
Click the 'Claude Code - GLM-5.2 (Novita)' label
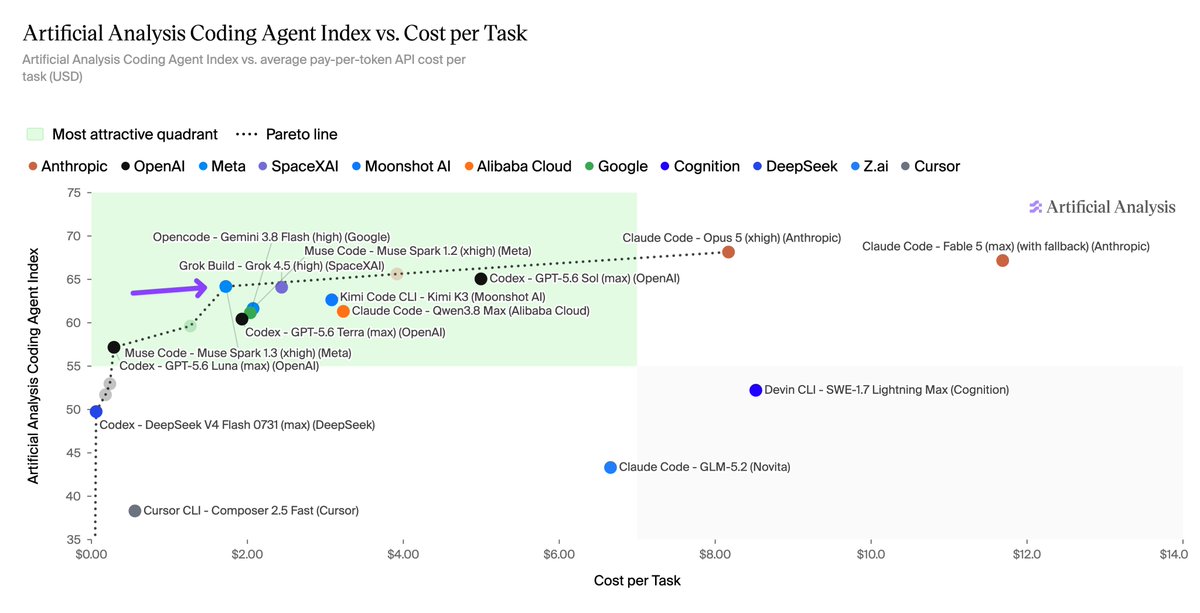click(704, 467)
